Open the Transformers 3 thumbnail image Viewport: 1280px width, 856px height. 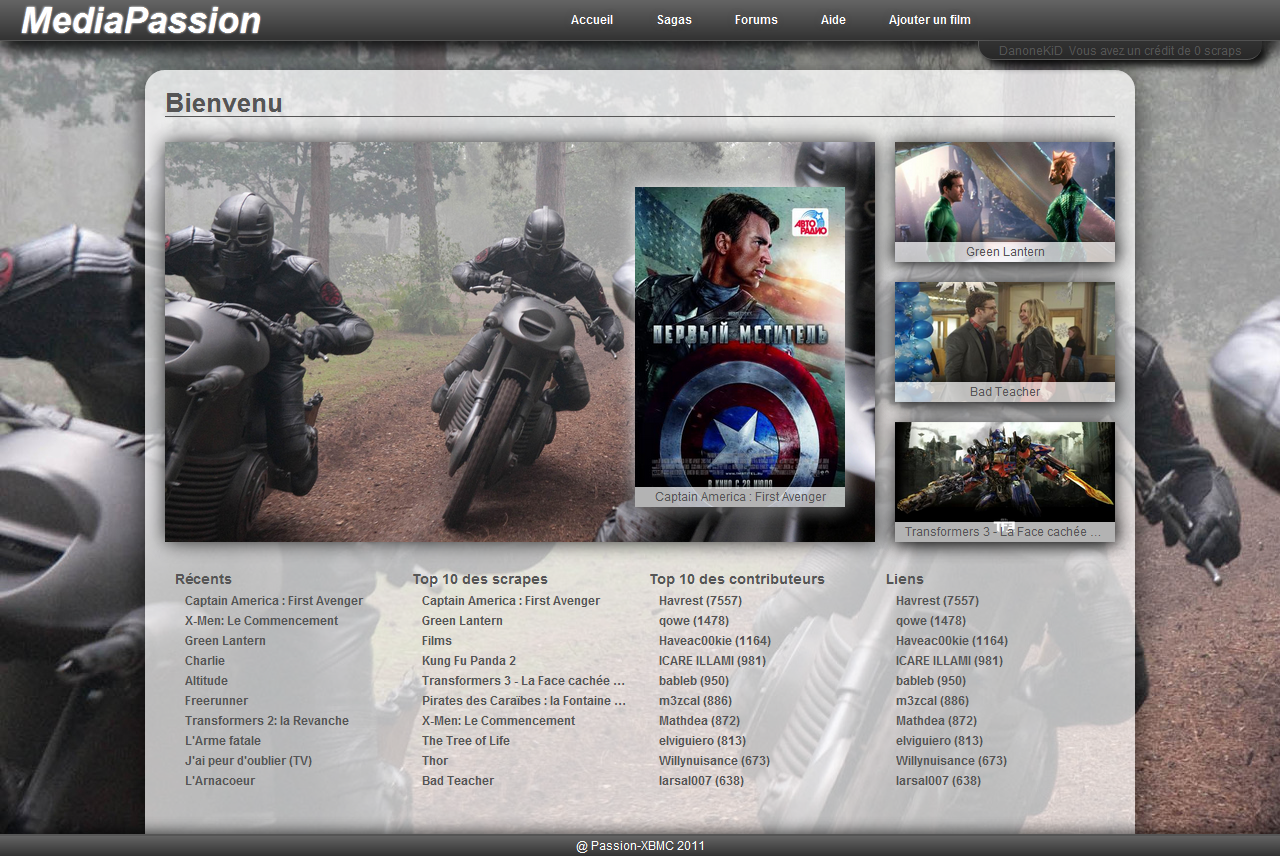click(x=1005, y=472)
